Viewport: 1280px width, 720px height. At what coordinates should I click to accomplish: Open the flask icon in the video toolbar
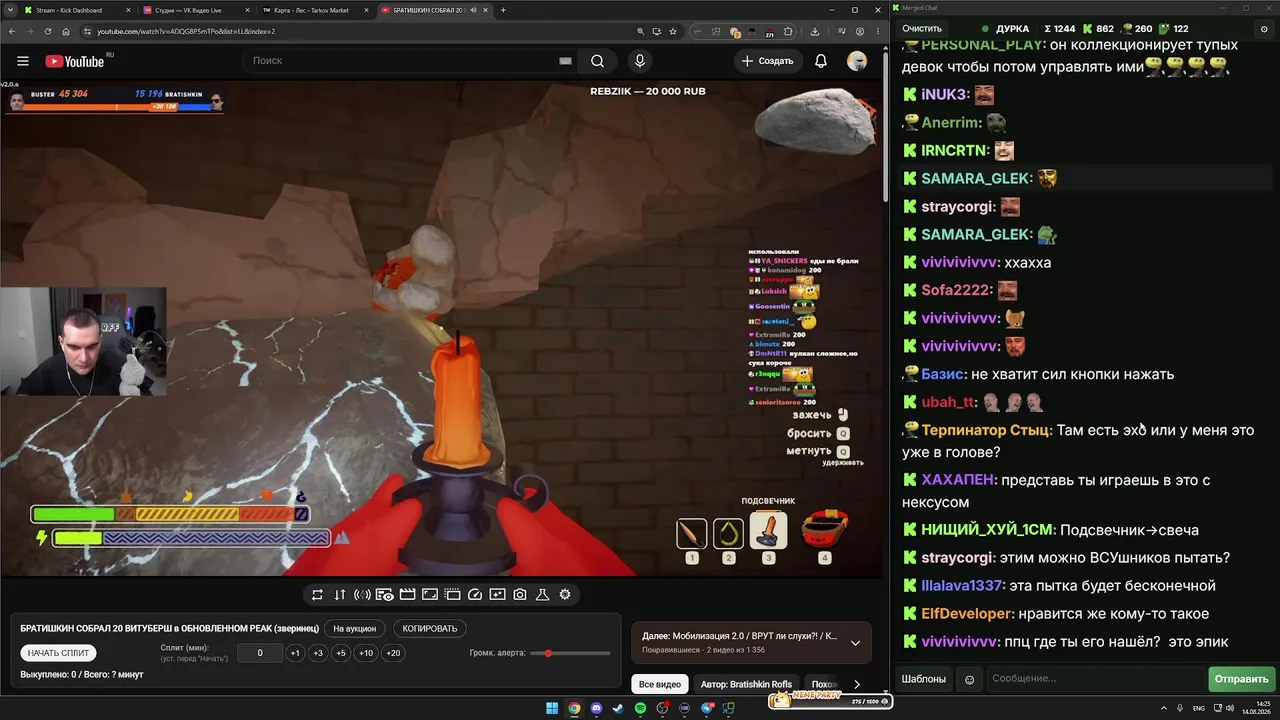pyautogui.click(x=543, y=594)
